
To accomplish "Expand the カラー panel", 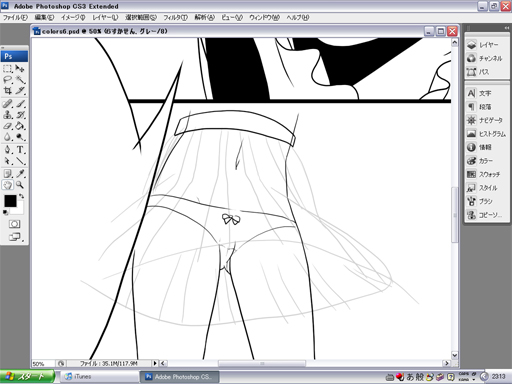I will tap(487, 161).
